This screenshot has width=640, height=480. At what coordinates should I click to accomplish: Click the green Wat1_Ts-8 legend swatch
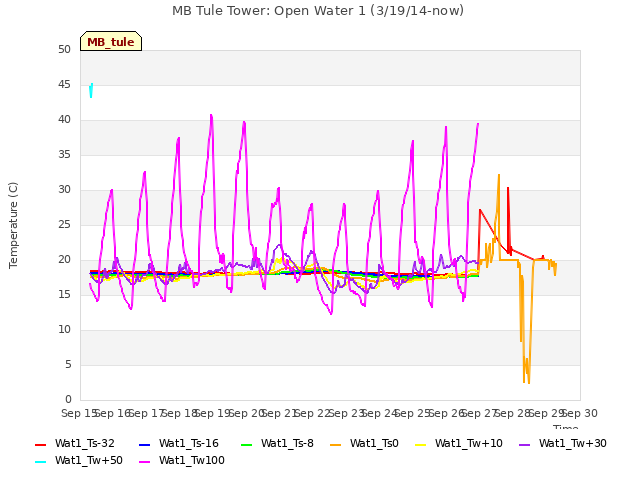[247, 444]
